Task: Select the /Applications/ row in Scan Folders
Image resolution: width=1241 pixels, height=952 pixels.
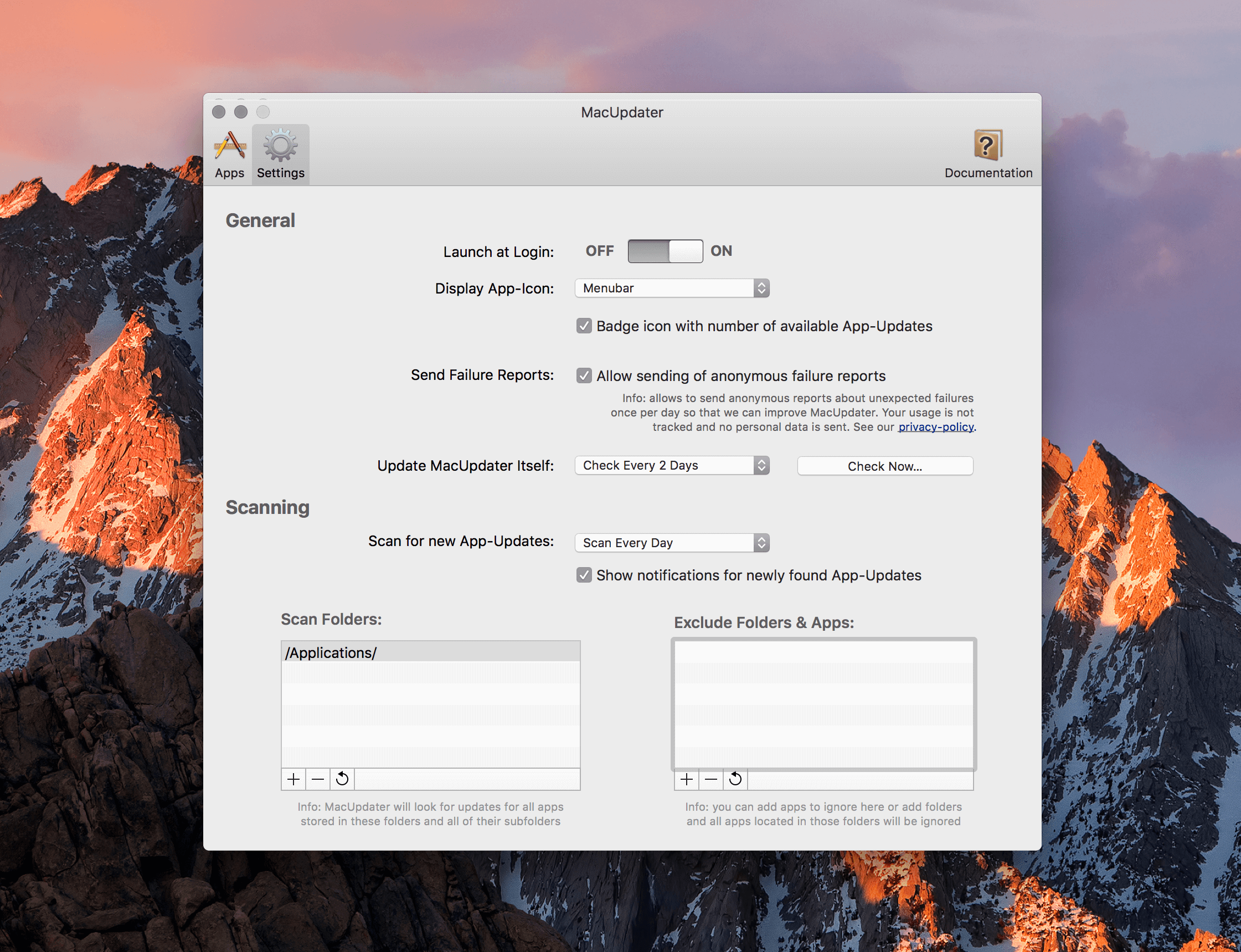Action: 431,652
